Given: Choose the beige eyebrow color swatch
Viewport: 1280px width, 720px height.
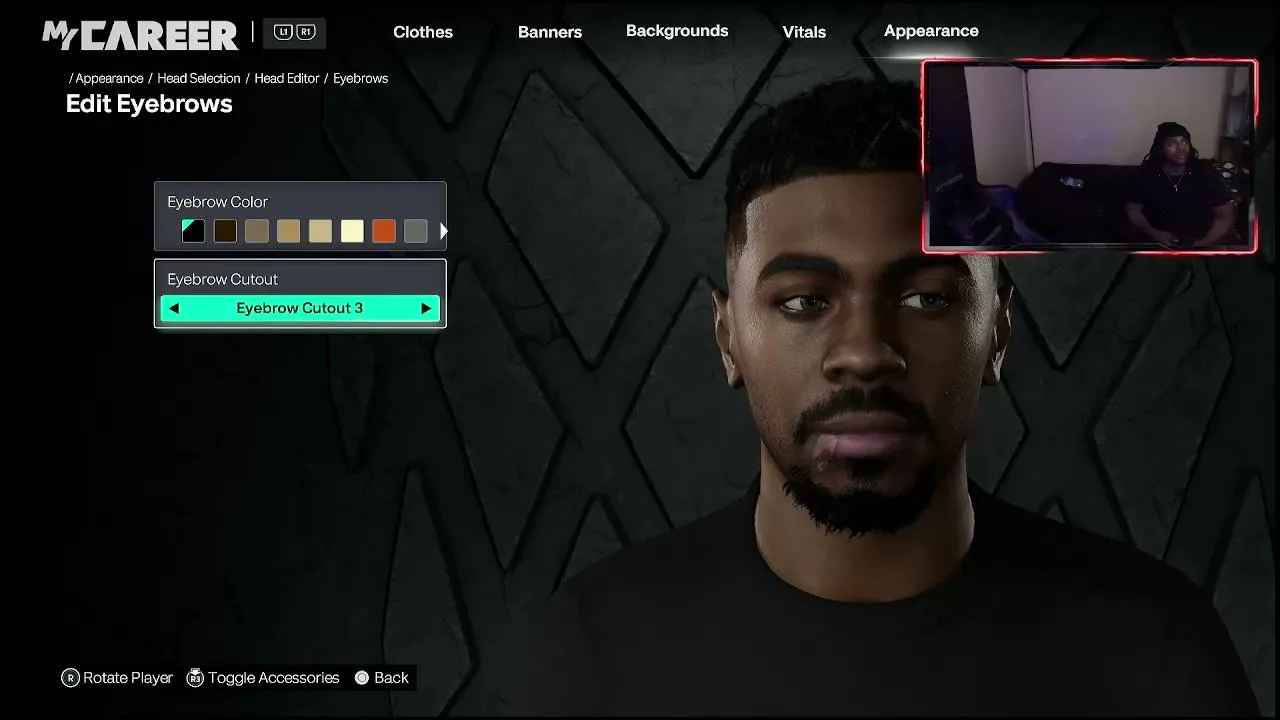Looking at the screenshot, I should pos(320,231).
